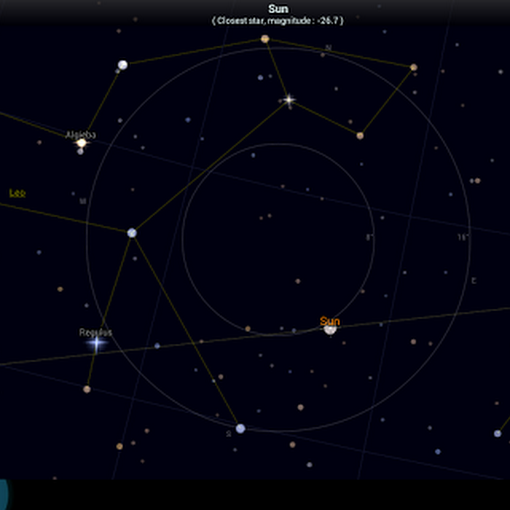Tap the orange star at upper-right constellation corner
510x510 pixels.
pyautogui.click(x=414, y=67)
